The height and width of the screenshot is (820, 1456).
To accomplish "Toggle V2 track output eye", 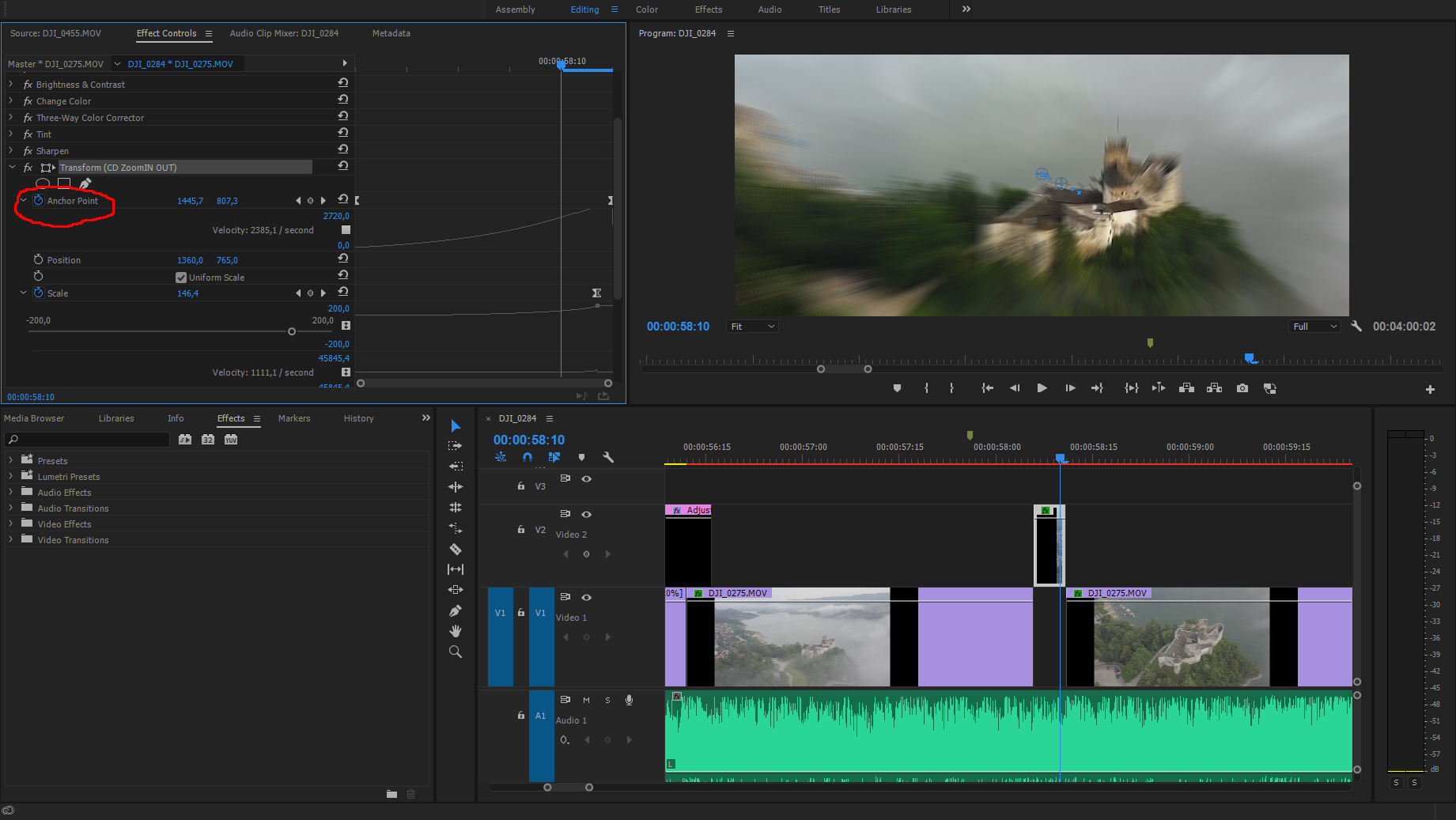I will pos(587,514).
